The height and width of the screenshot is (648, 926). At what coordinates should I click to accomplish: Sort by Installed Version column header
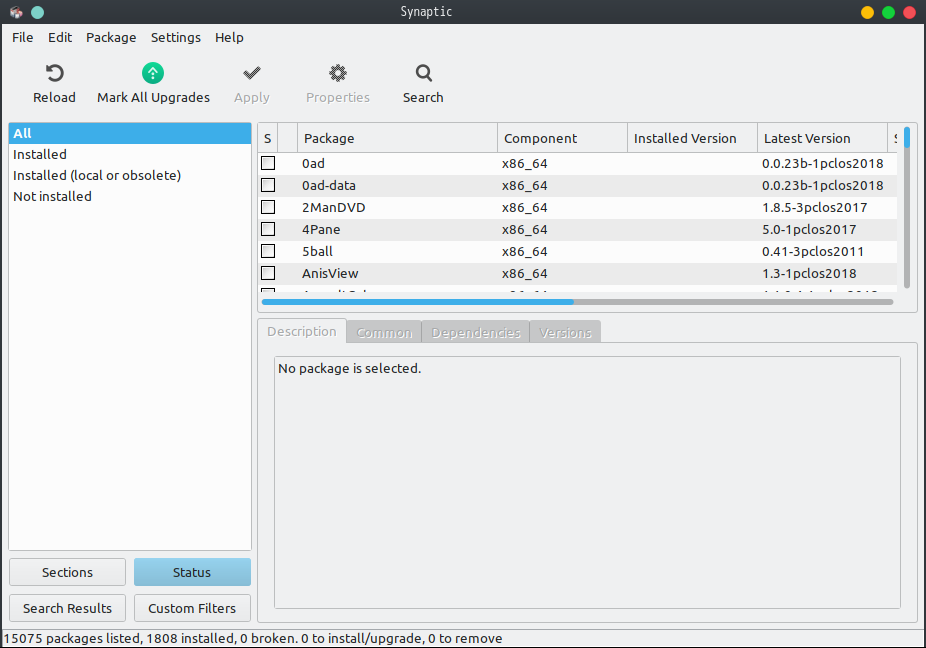coord(692,138)
